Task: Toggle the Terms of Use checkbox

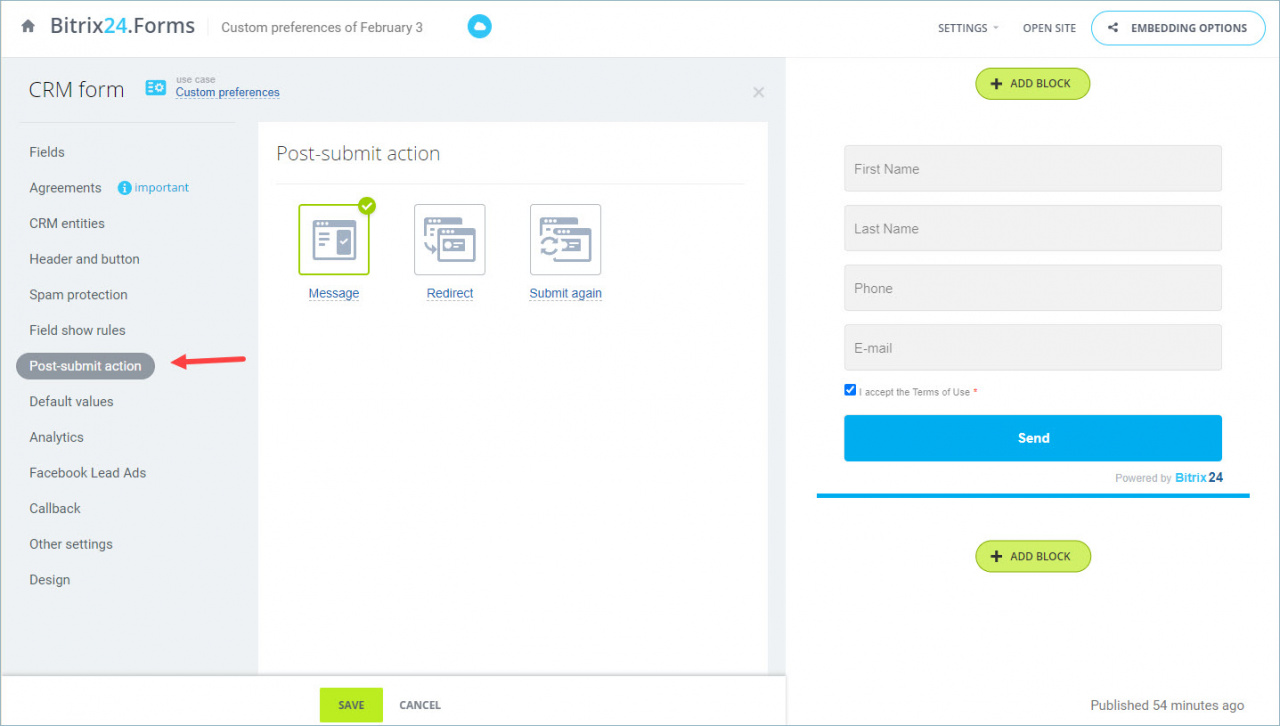Action: [850, 390]
